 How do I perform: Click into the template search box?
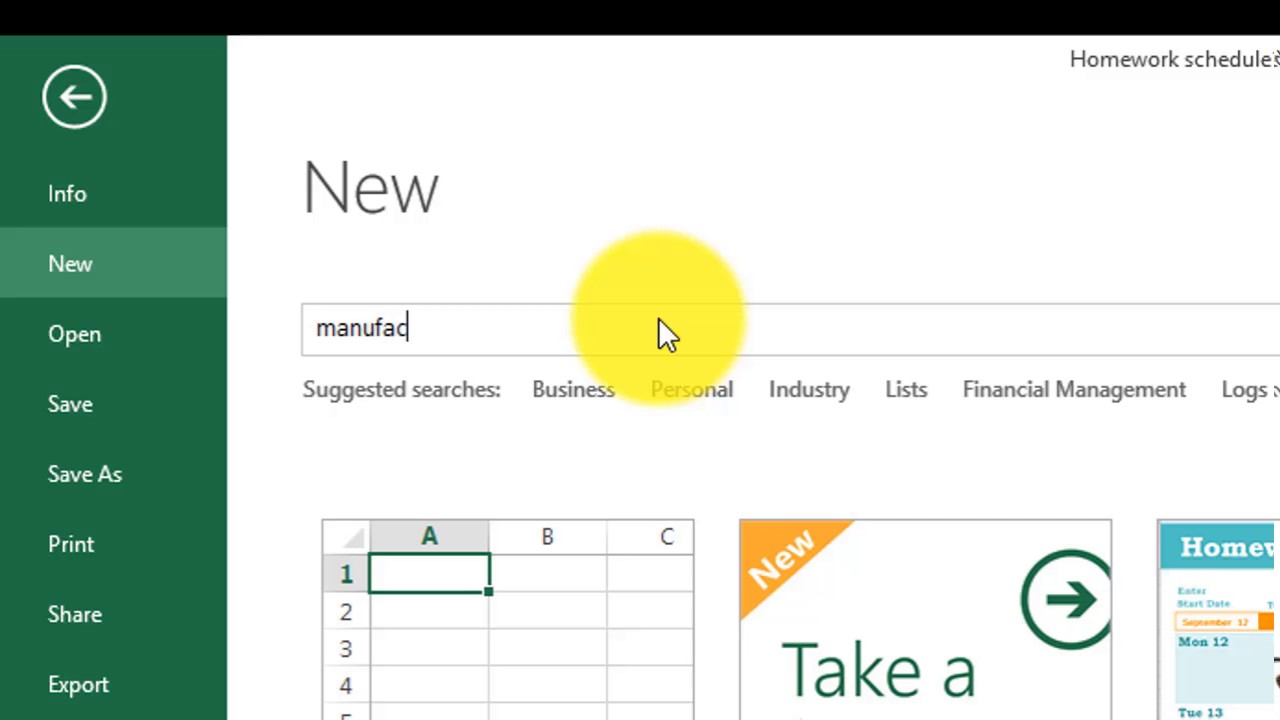[790, 329]
